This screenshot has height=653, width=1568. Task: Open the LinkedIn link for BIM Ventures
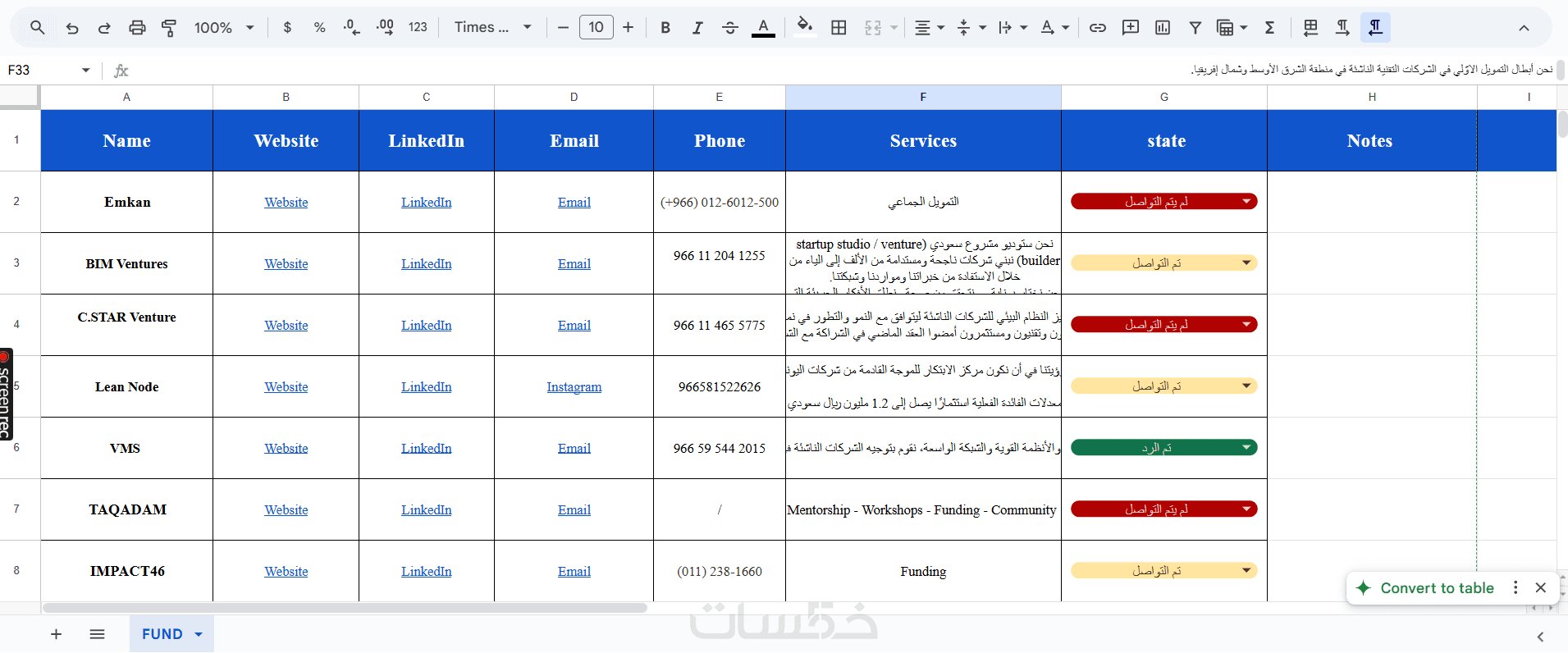tap(426, 264)
